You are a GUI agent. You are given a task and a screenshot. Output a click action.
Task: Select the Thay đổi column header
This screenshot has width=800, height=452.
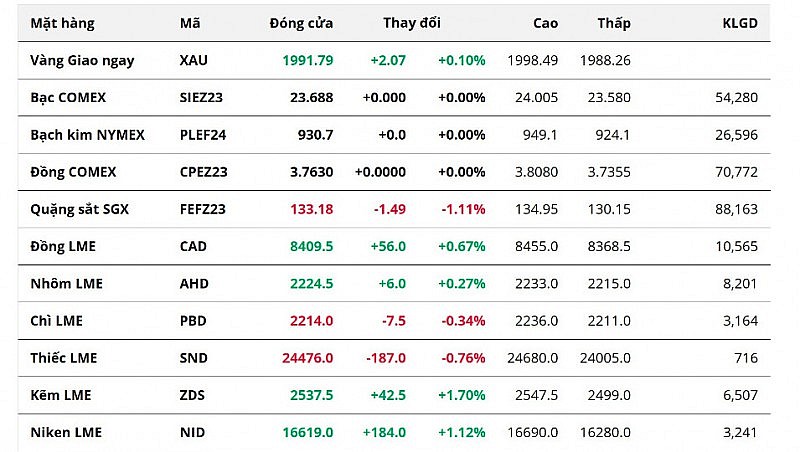(411, 23)
